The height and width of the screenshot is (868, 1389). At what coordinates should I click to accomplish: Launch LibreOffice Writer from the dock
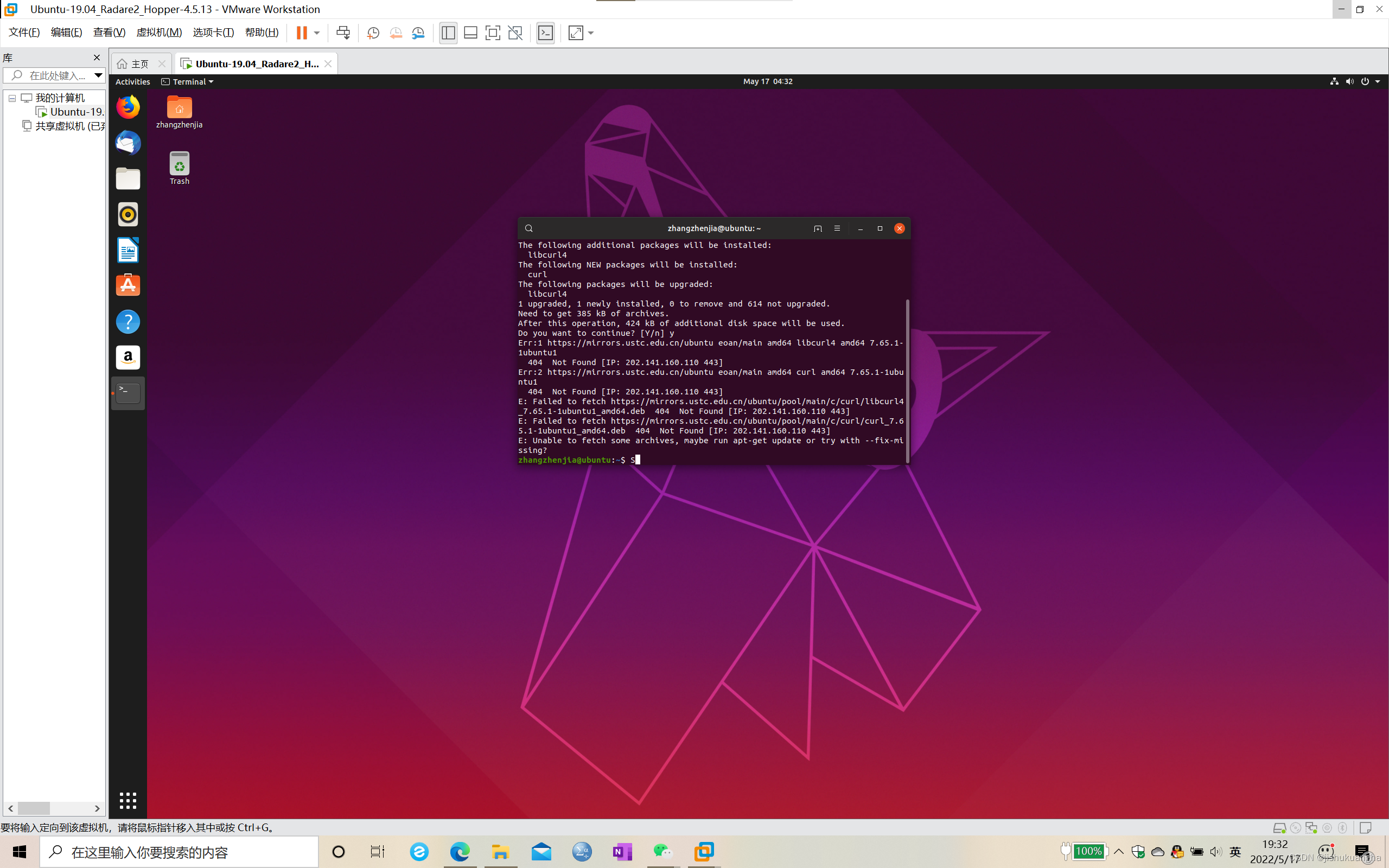128,250
